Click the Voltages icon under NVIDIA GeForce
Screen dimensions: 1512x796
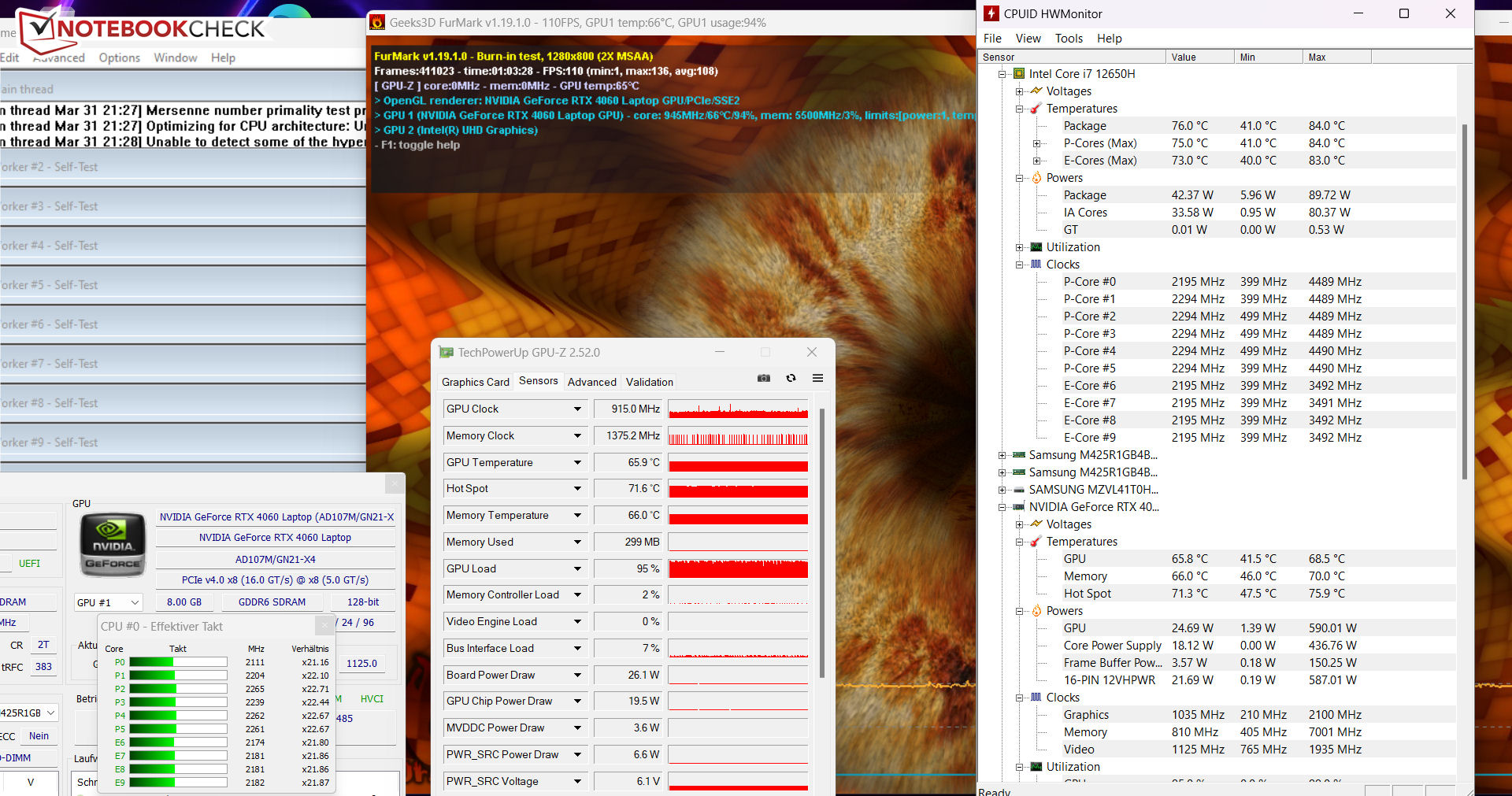(1036, 524)
